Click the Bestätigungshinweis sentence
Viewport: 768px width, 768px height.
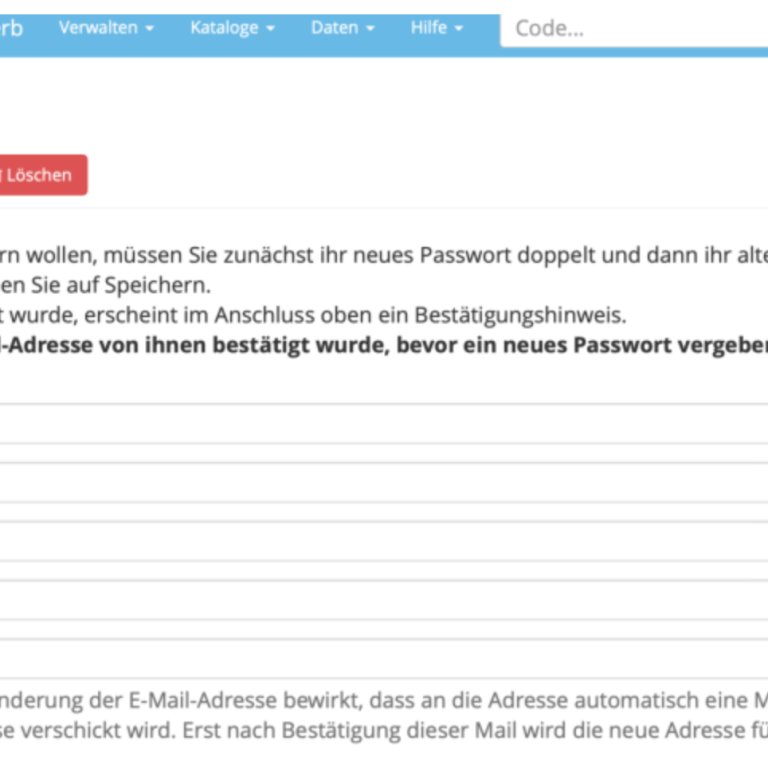coord(313,315)
